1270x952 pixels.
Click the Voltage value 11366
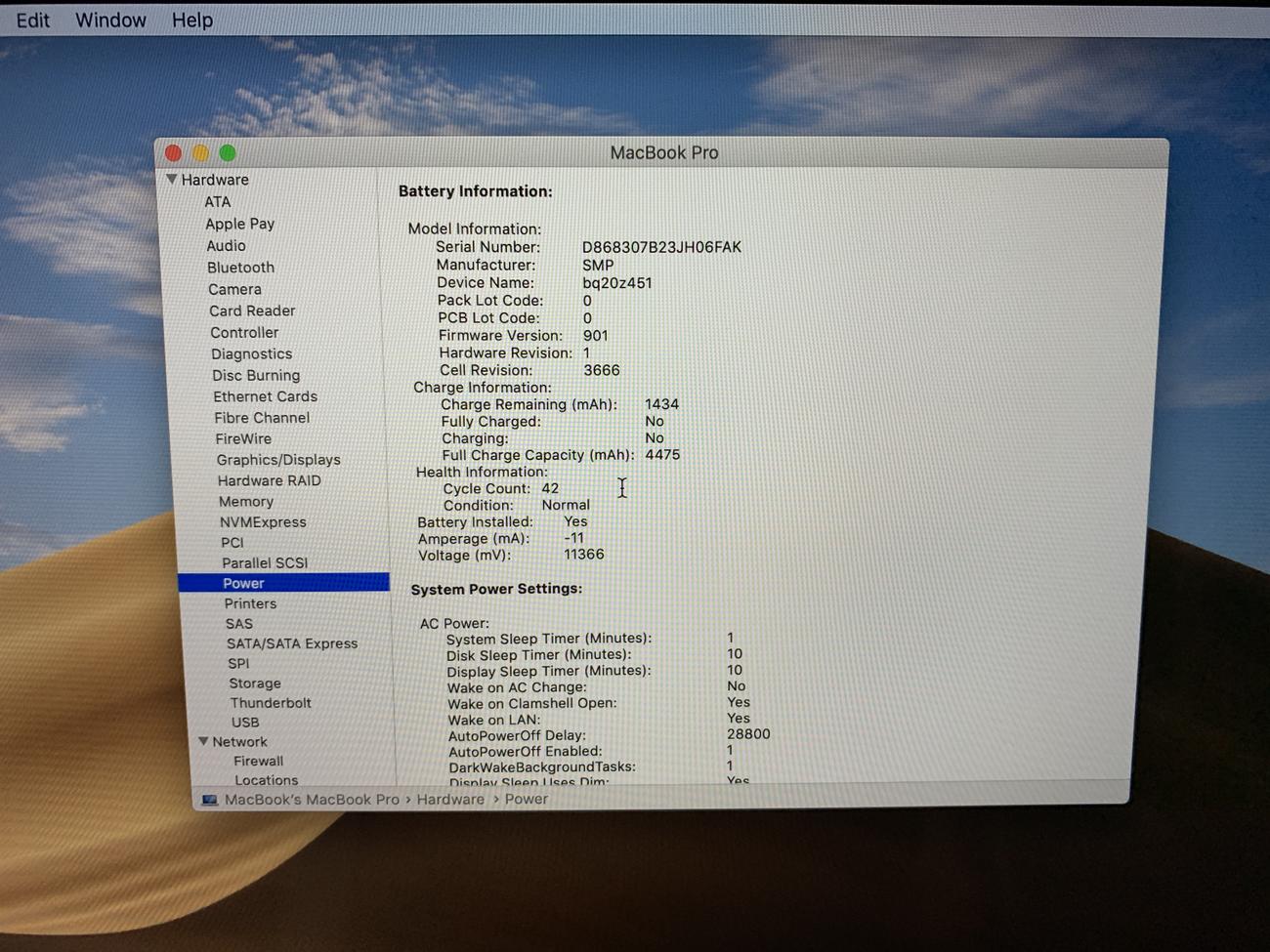[583, 555]
